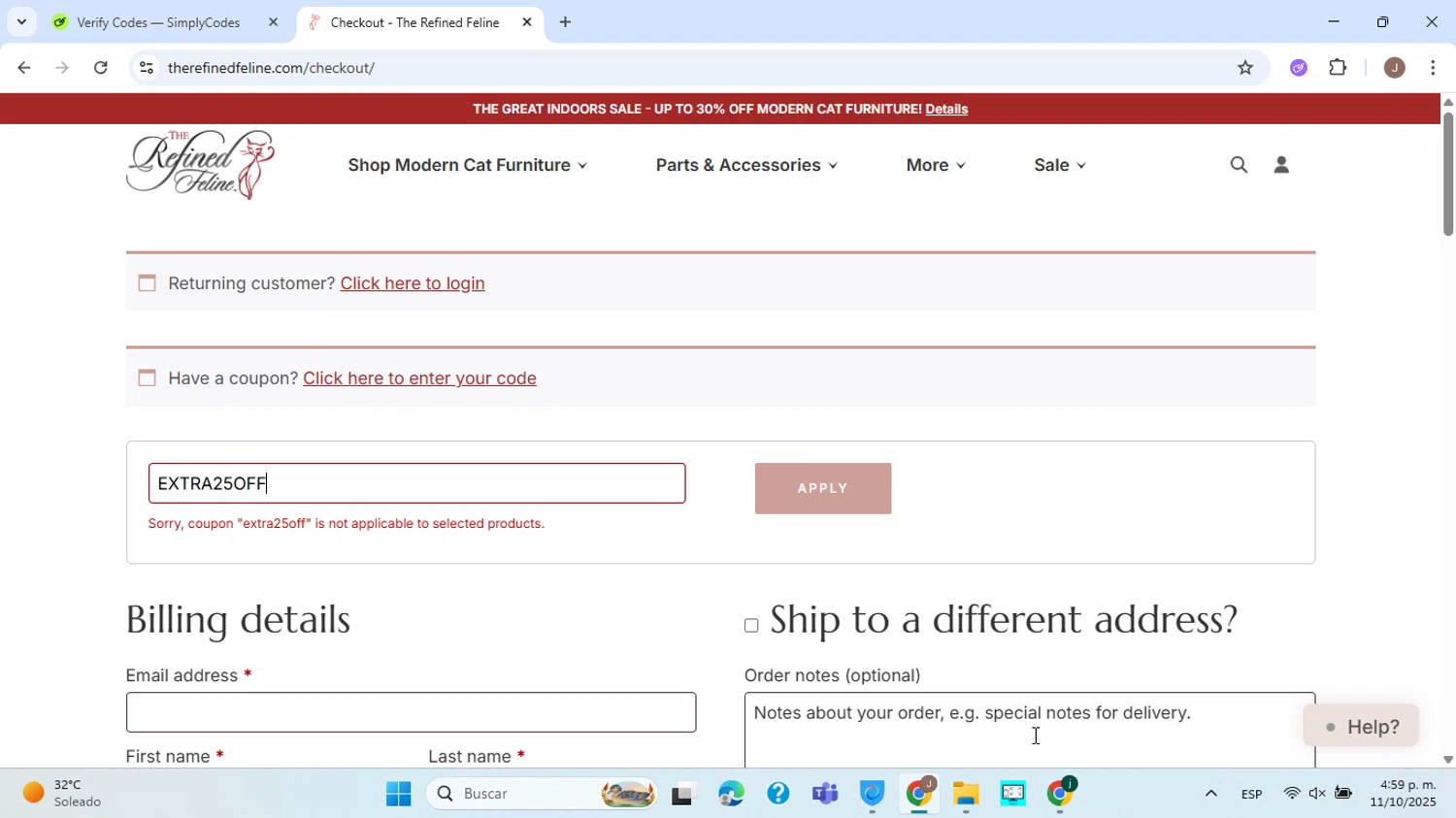Open the blue help question-mark taskbar app
This screenshot has height=818, width=1456.
[x=778, y=795]
